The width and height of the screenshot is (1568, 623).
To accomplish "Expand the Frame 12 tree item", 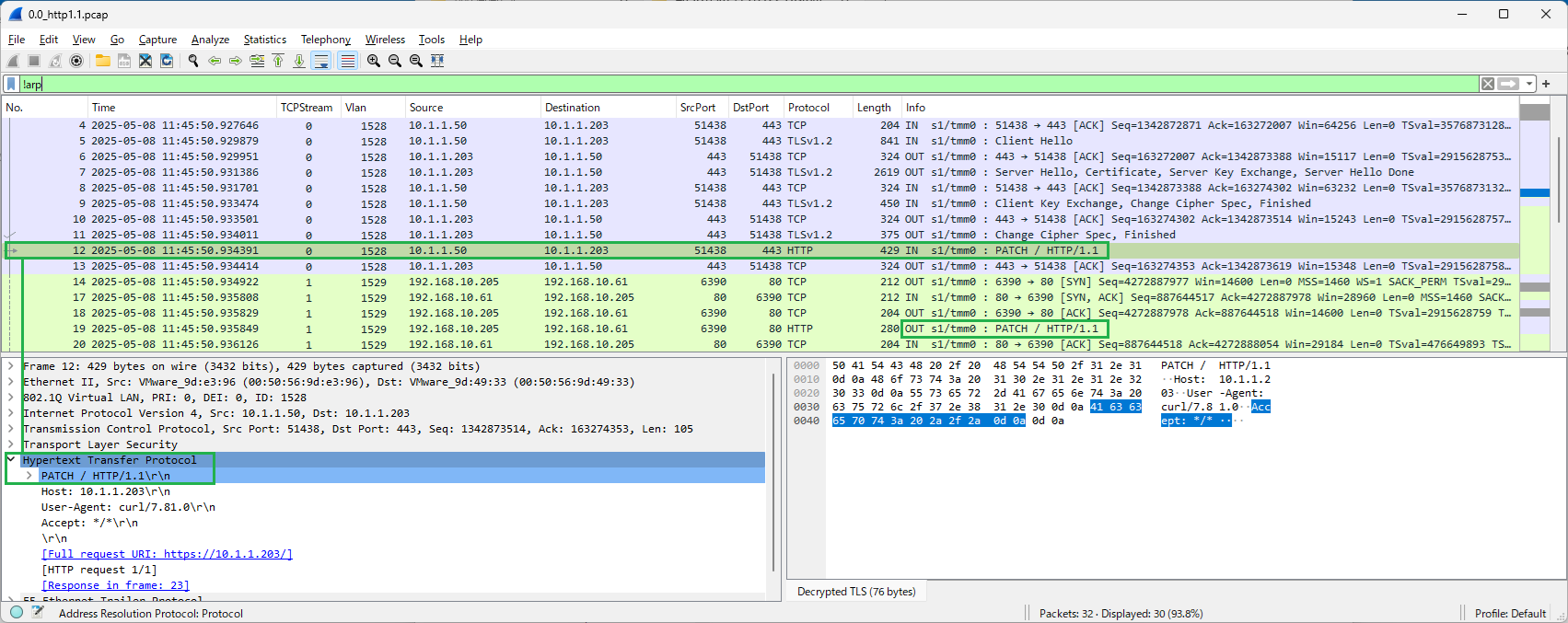I will (11, 366).
